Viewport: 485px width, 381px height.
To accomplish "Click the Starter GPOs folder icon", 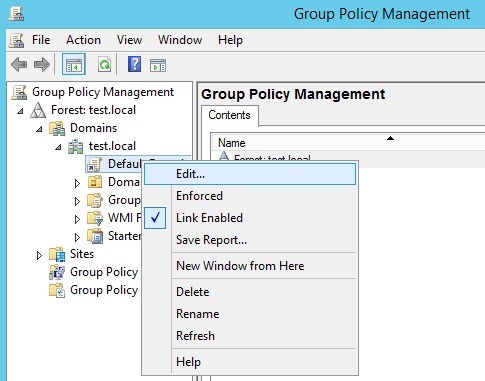I will (95, 236).
